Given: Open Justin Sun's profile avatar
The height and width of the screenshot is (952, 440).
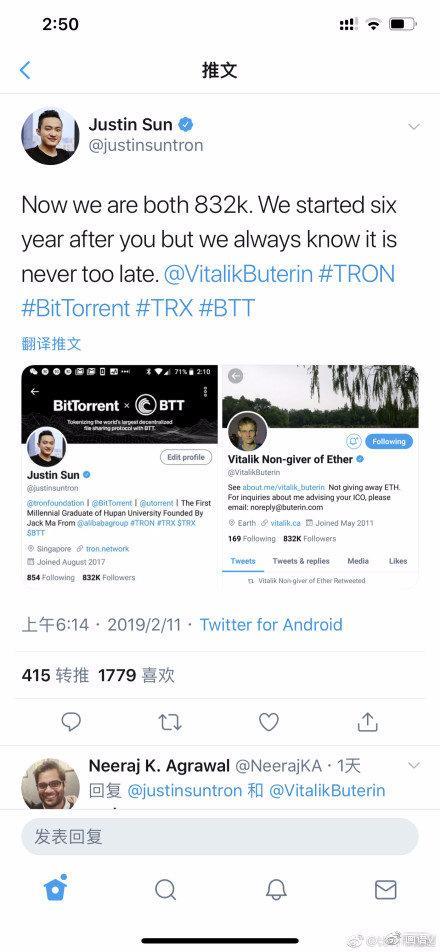Looking at the screenshot, I should point(50,136).
